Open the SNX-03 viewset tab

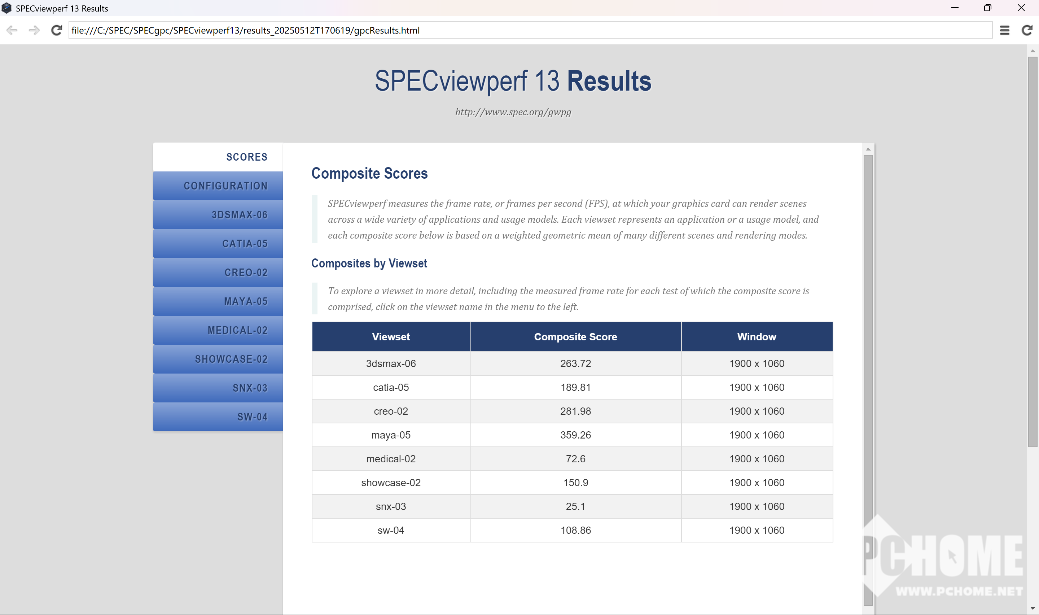(x=218, y=388)
